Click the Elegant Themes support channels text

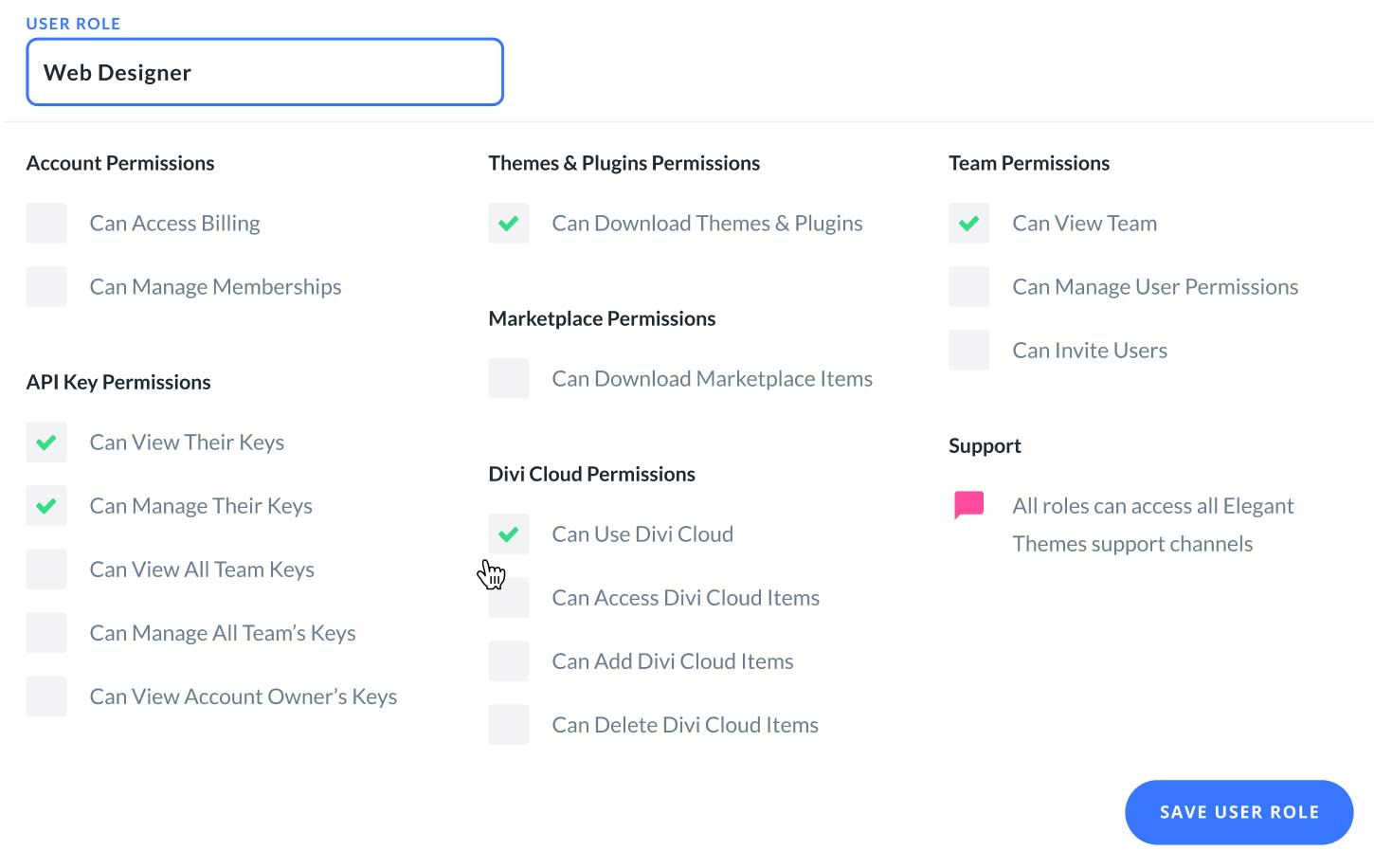click(x=1151, y=525)
